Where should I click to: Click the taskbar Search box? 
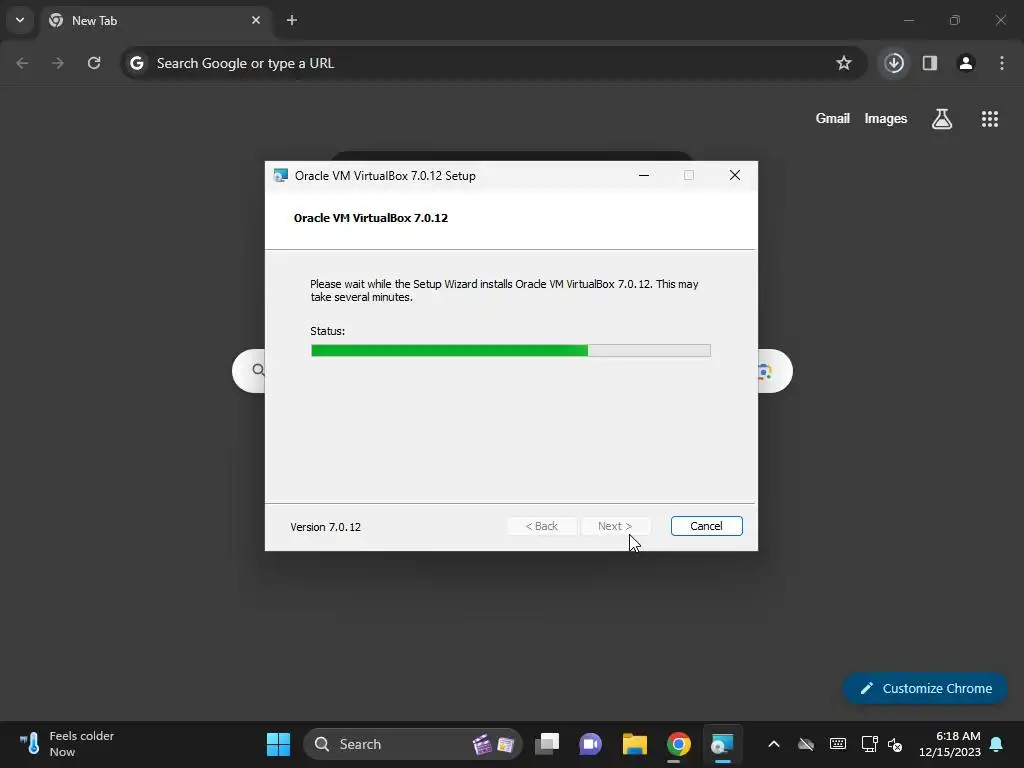click(x=413, y=744)
